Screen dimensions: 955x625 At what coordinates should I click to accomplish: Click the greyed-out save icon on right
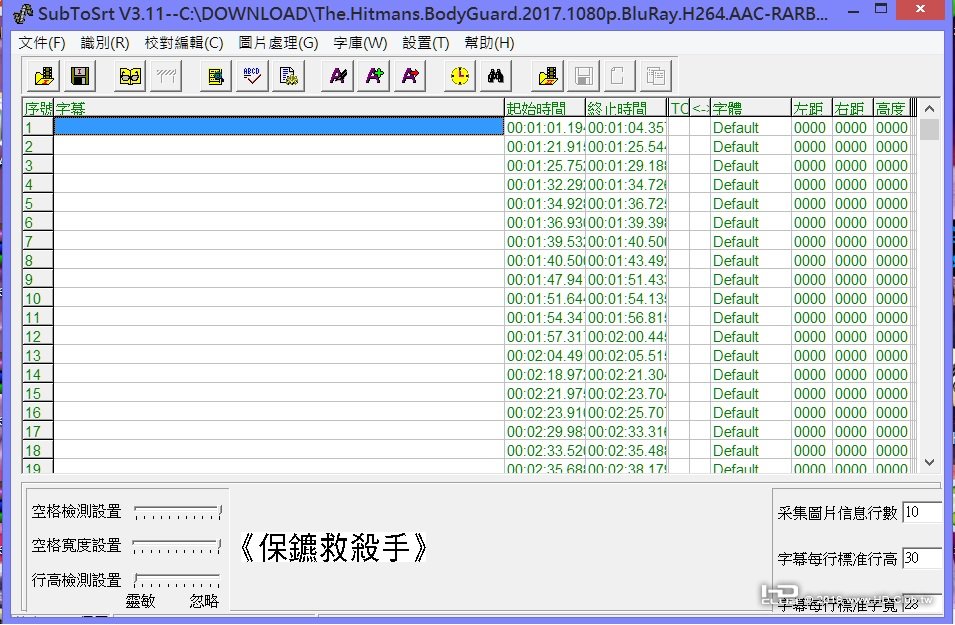583,76
